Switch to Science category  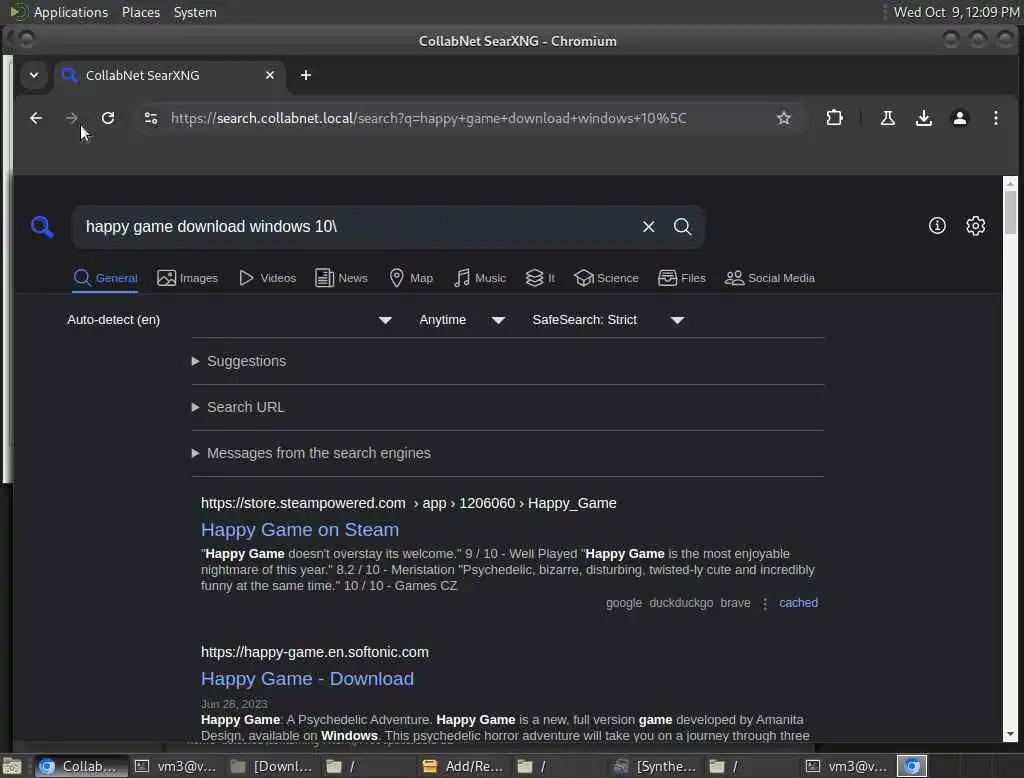(x=606, y=278)
